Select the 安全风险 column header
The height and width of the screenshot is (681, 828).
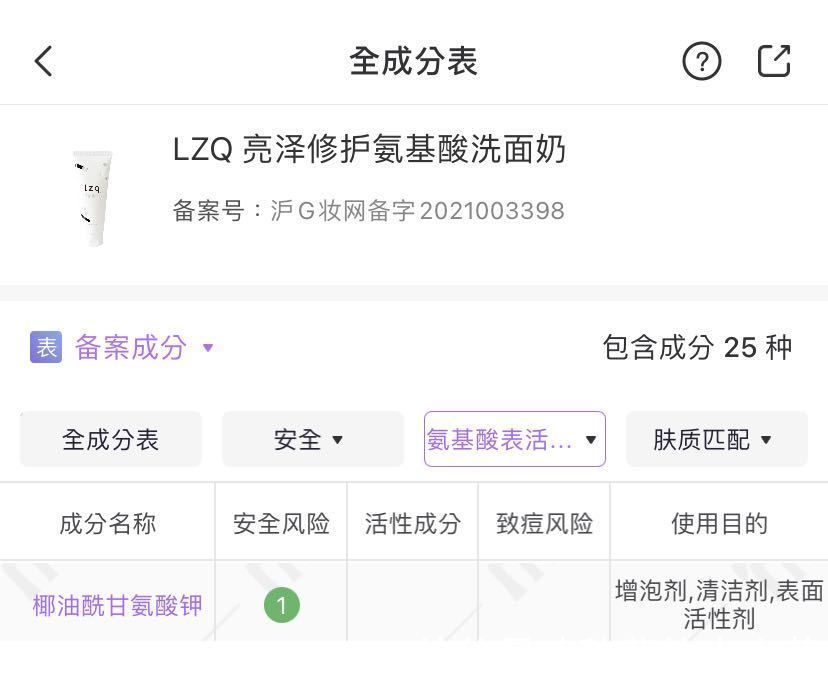(x=281, y=522)
